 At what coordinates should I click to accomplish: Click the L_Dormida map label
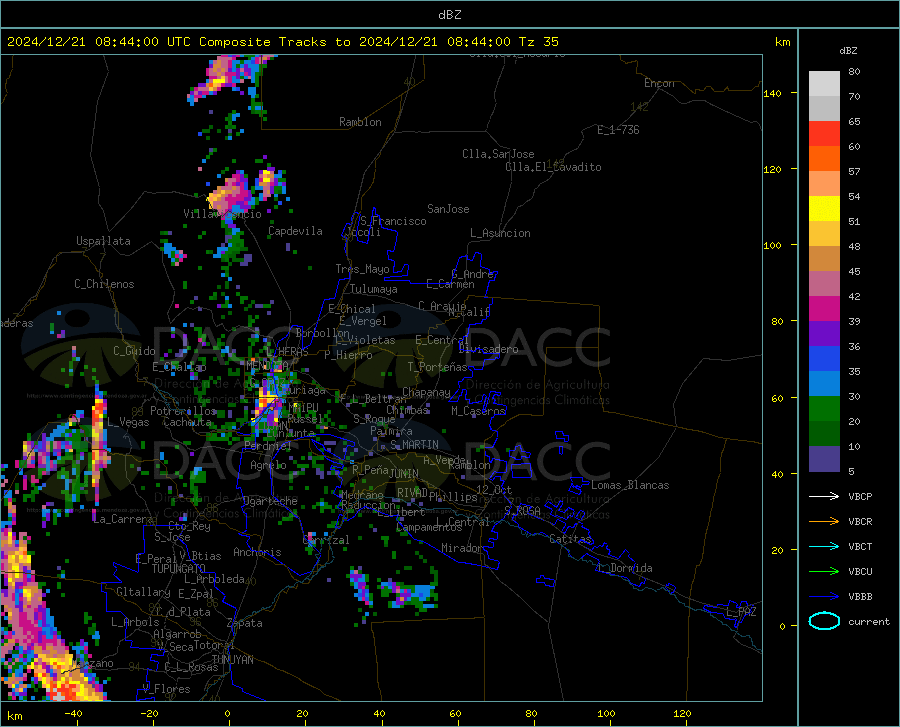point(624,568)
